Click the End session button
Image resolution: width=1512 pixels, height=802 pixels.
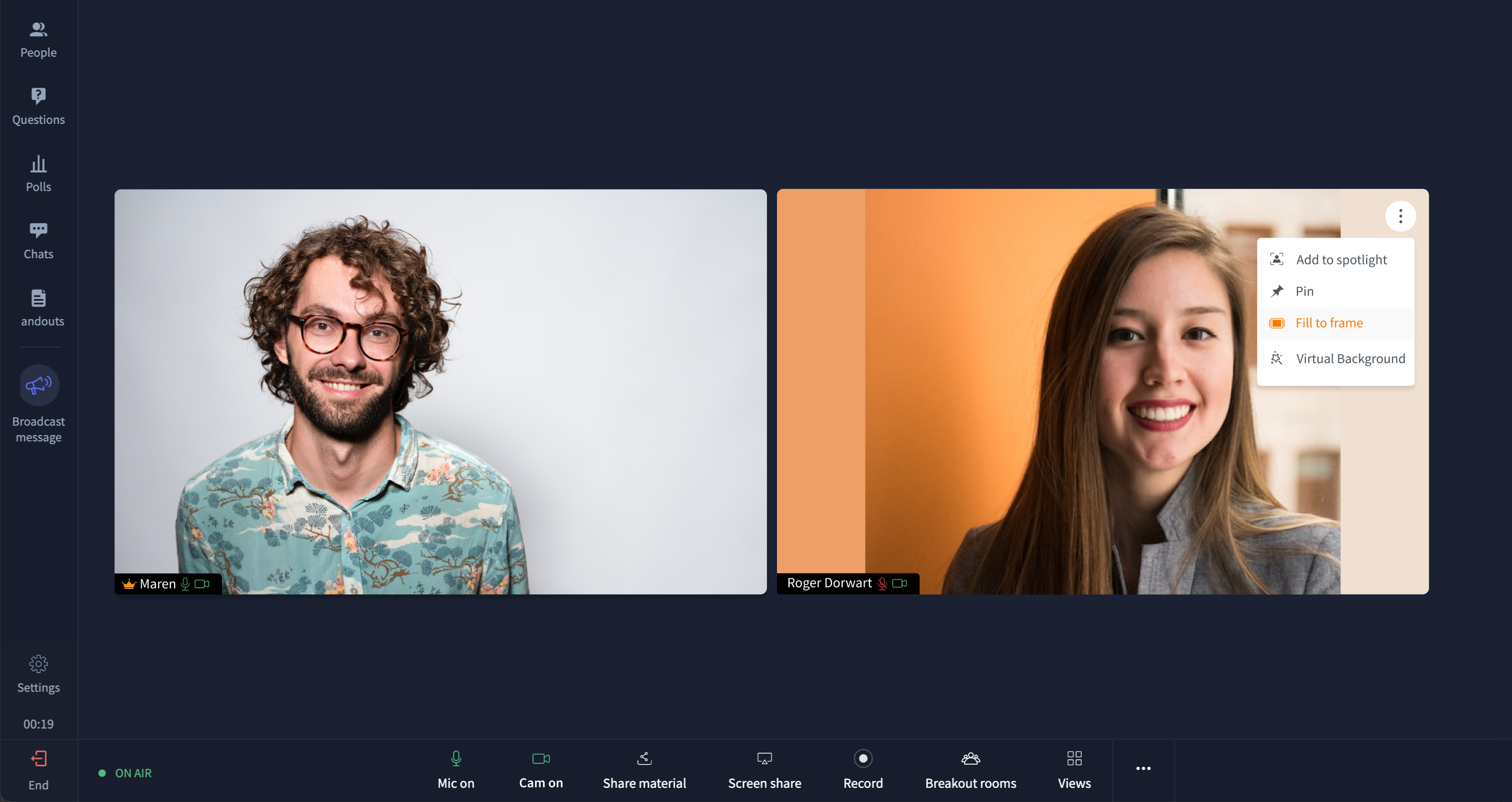point(38,769)
